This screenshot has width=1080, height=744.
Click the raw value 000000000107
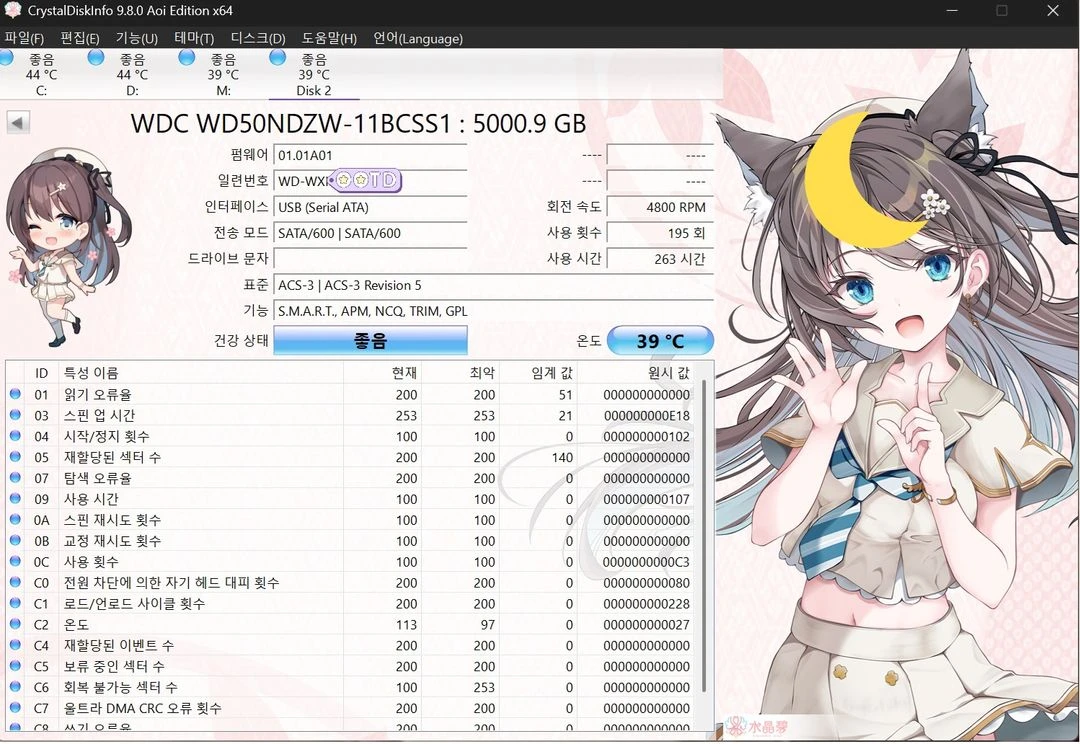click(647, 499)
